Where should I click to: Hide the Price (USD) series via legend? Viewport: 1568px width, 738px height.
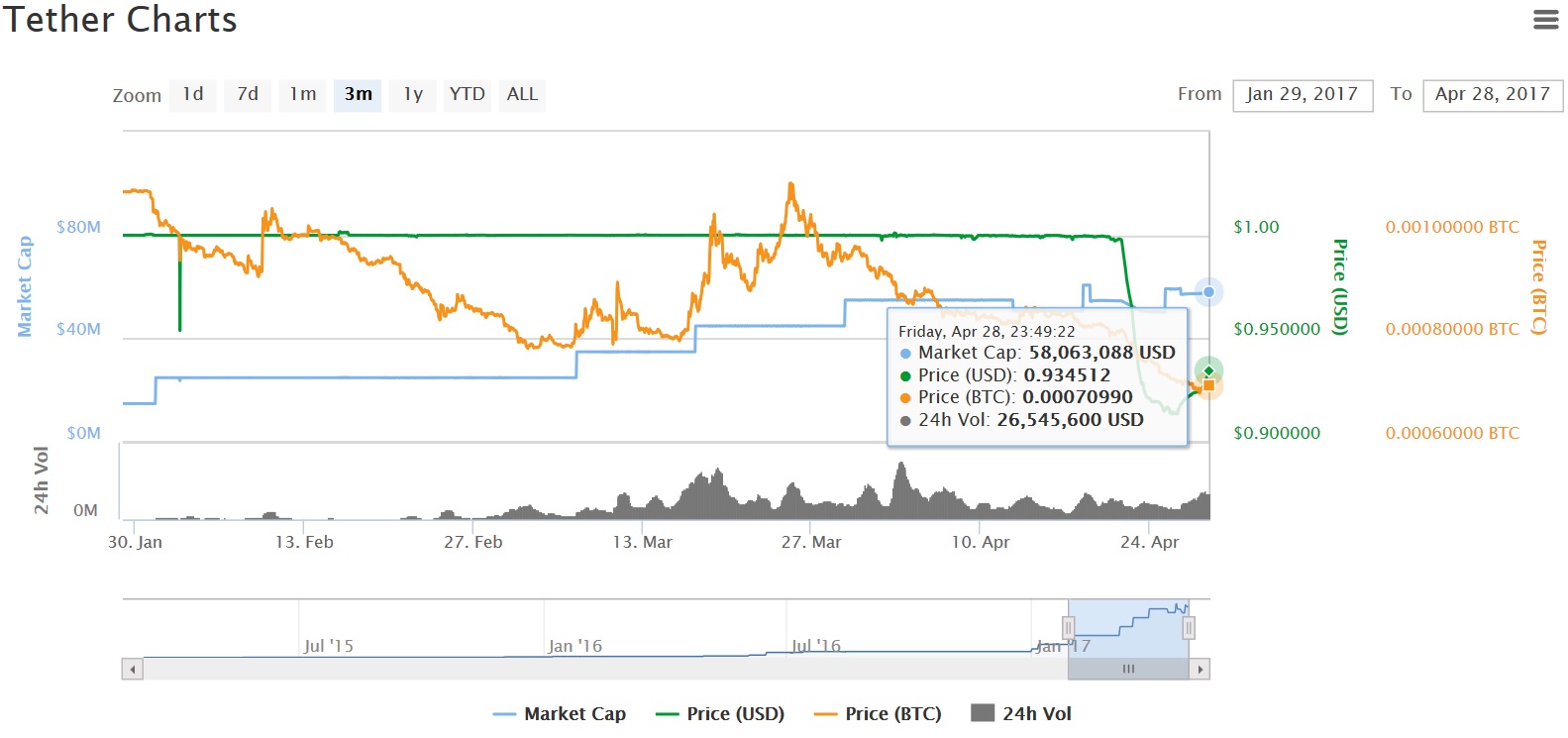[720, 713]
